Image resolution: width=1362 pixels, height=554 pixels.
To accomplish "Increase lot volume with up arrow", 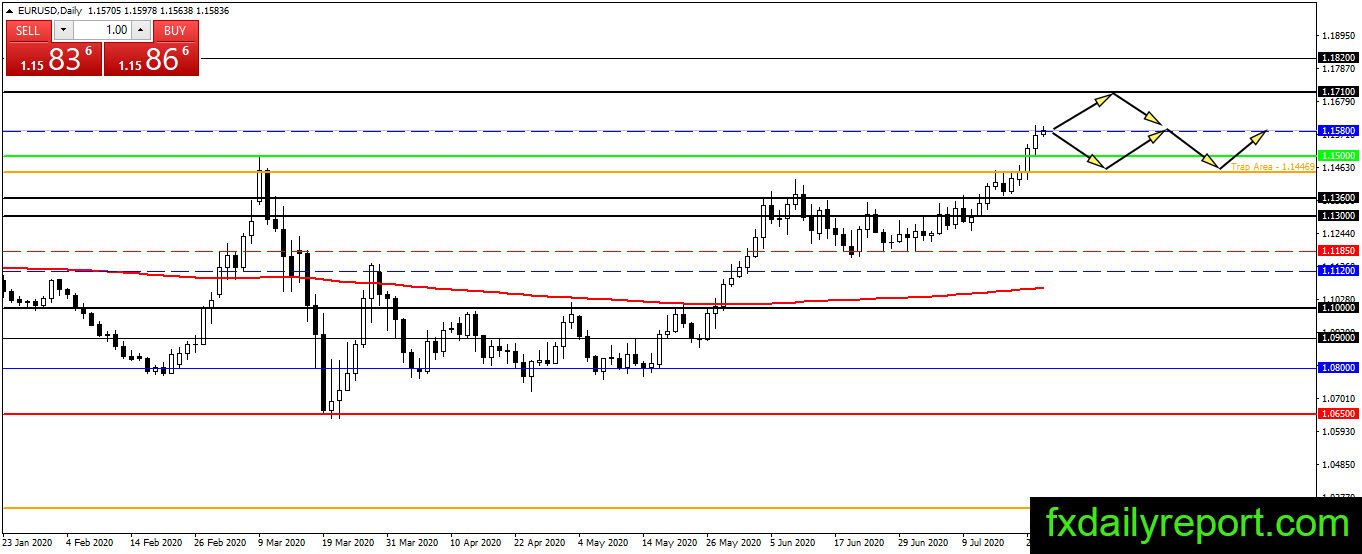I will pyautogui.click(x=142, y=31).
